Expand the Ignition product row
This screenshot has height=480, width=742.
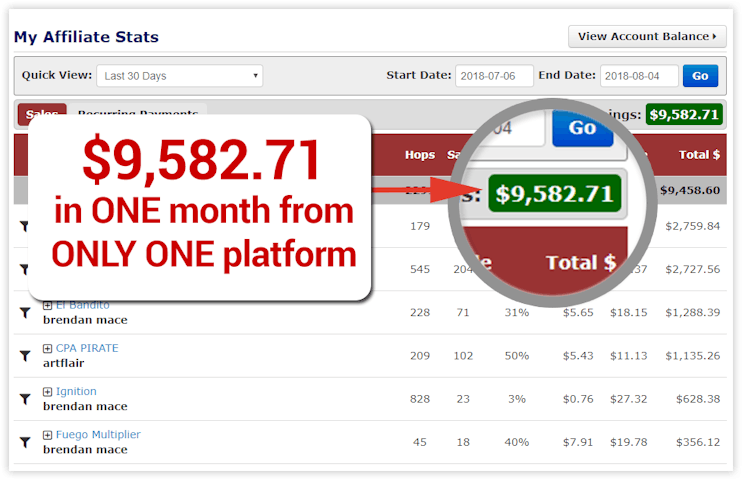pos(47,391)
